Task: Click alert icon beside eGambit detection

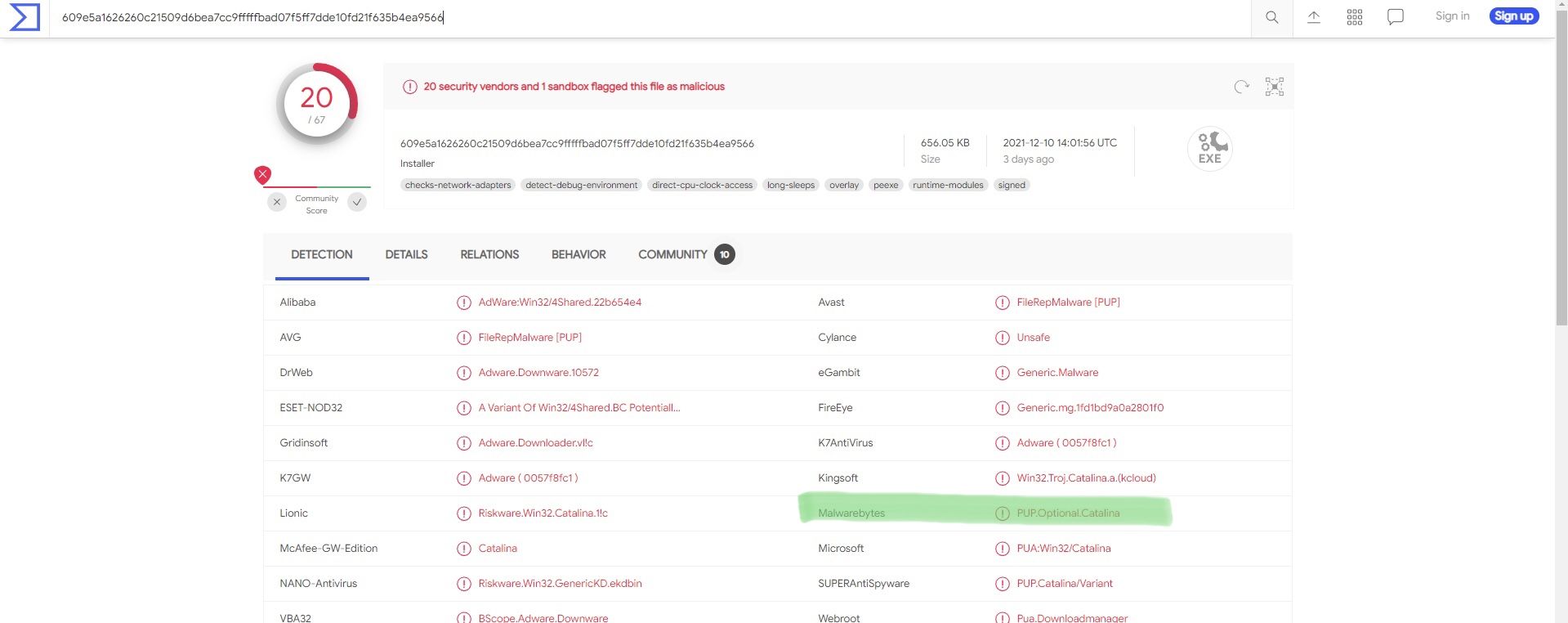Action: pyautogui.click(x=1003, y=373)
